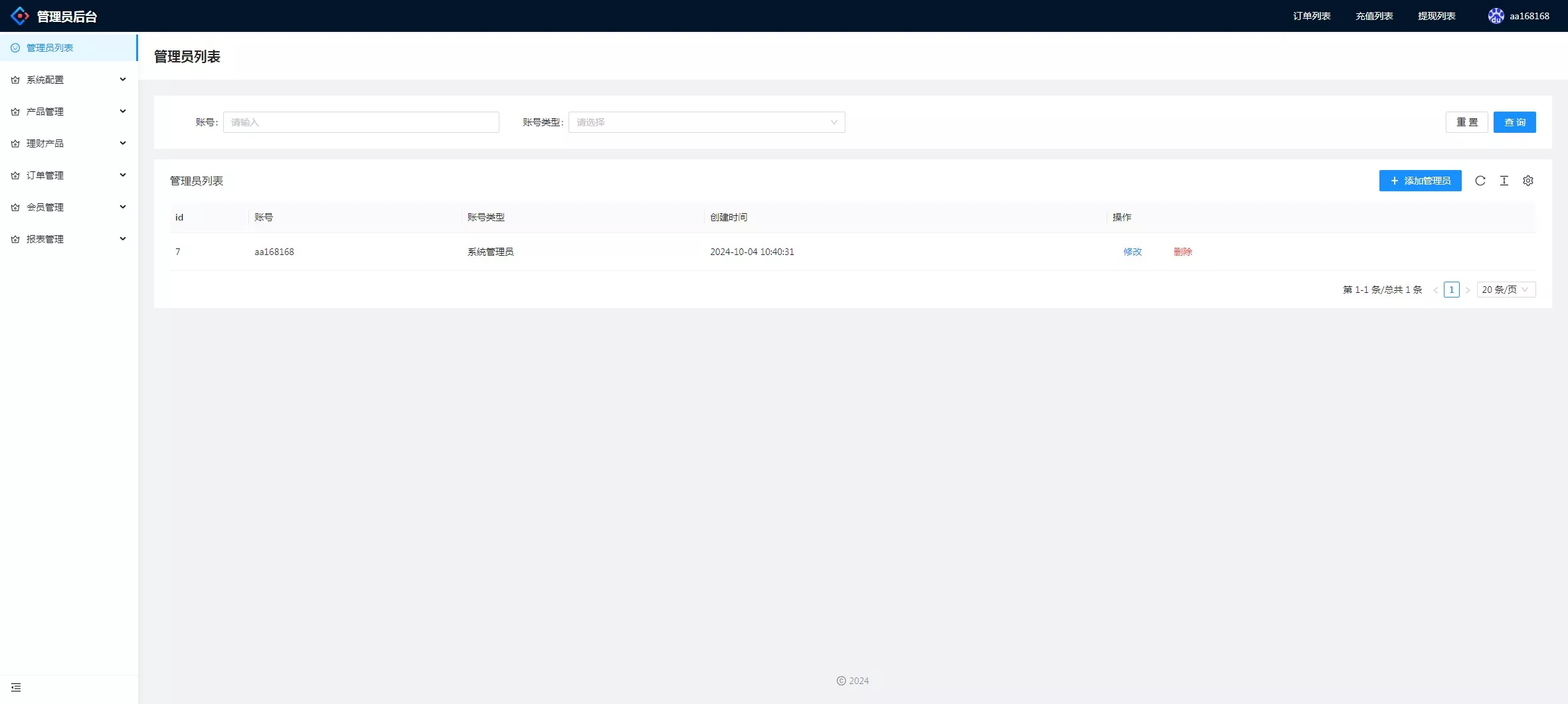Go to the previous page arrow

(x=1435, y=290)
